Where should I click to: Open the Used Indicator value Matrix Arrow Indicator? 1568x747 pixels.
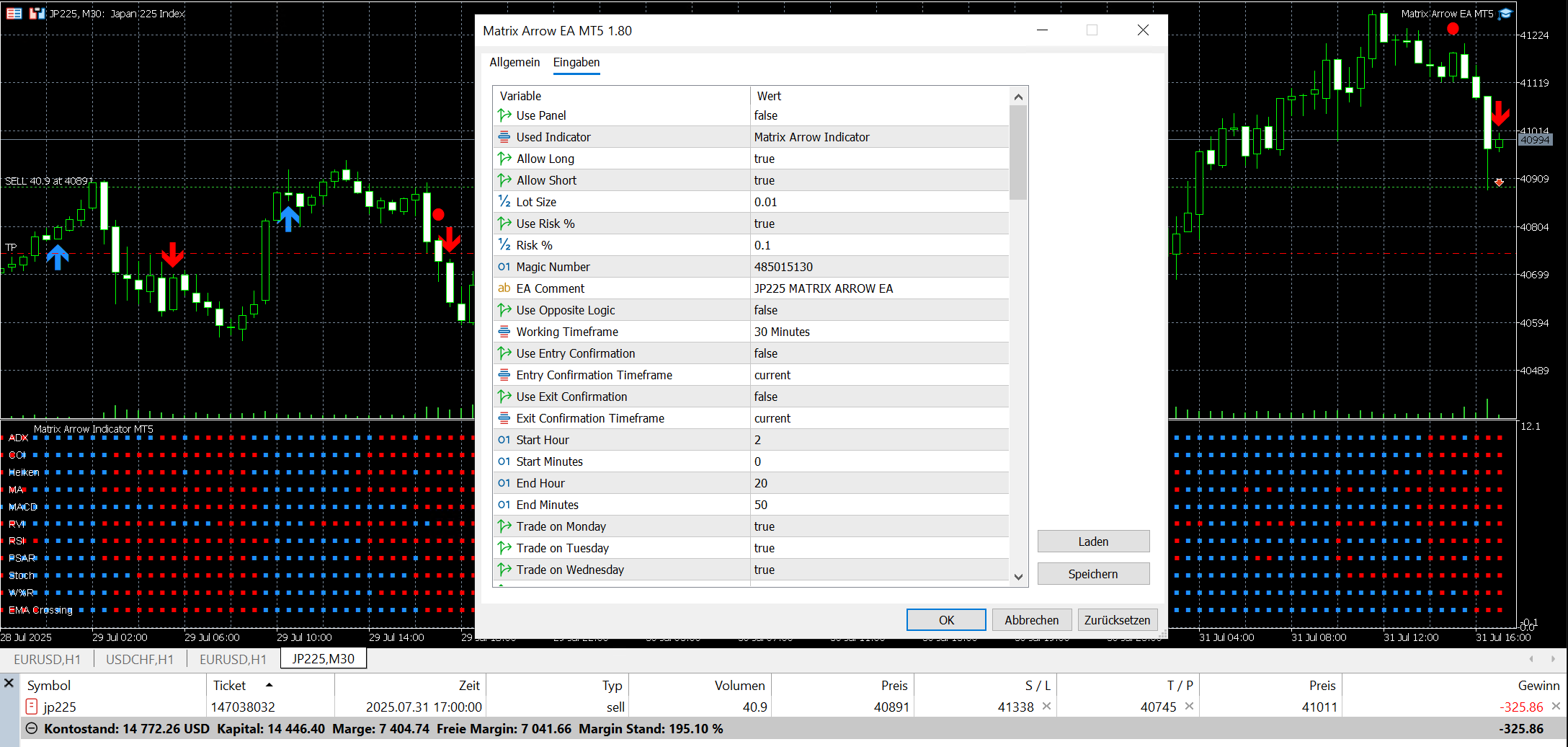point(880,137)
